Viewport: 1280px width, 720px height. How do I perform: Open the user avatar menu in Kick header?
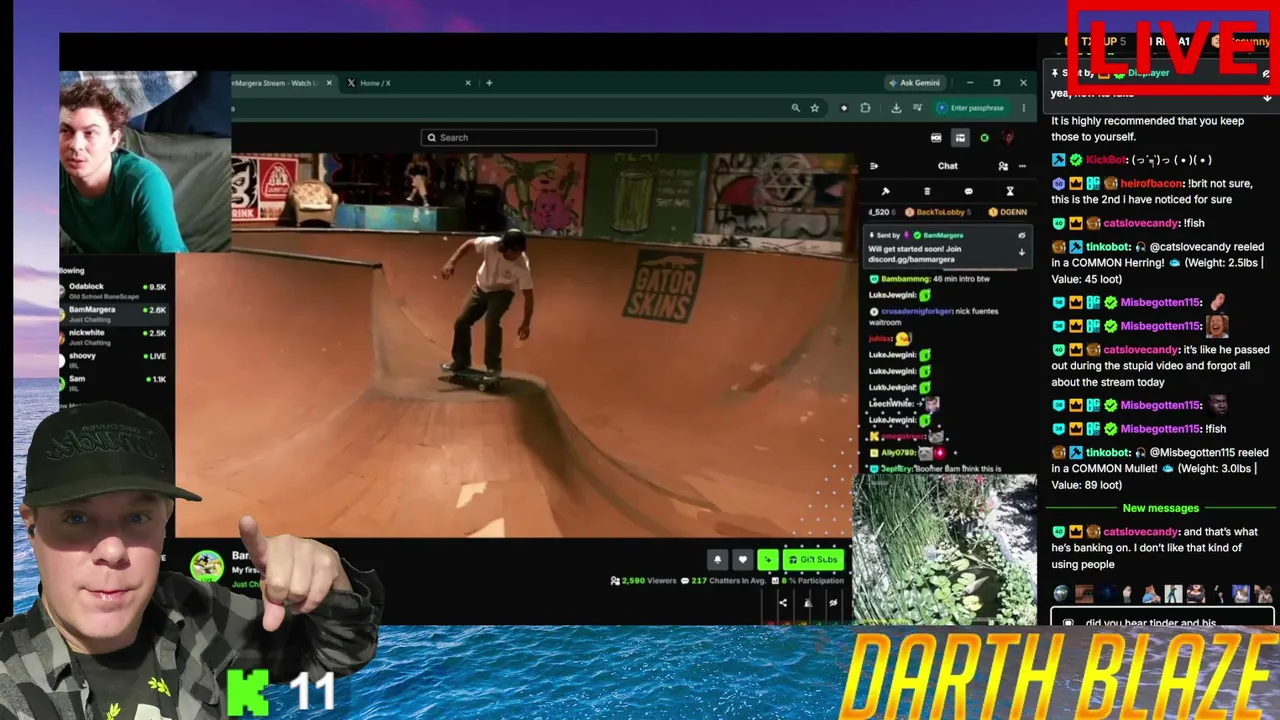1008,138
